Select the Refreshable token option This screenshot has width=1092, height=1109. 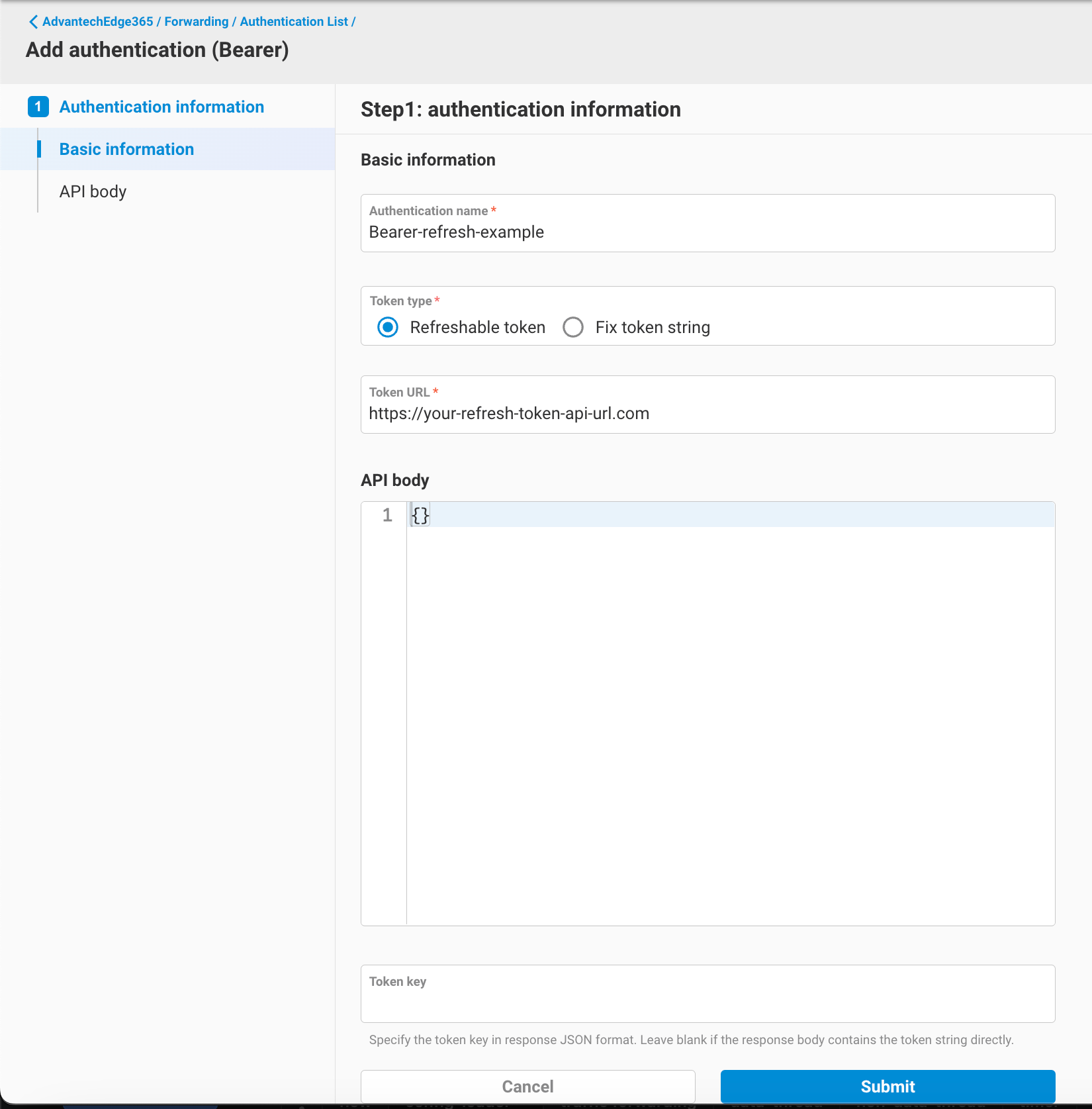tap(387, 326)
